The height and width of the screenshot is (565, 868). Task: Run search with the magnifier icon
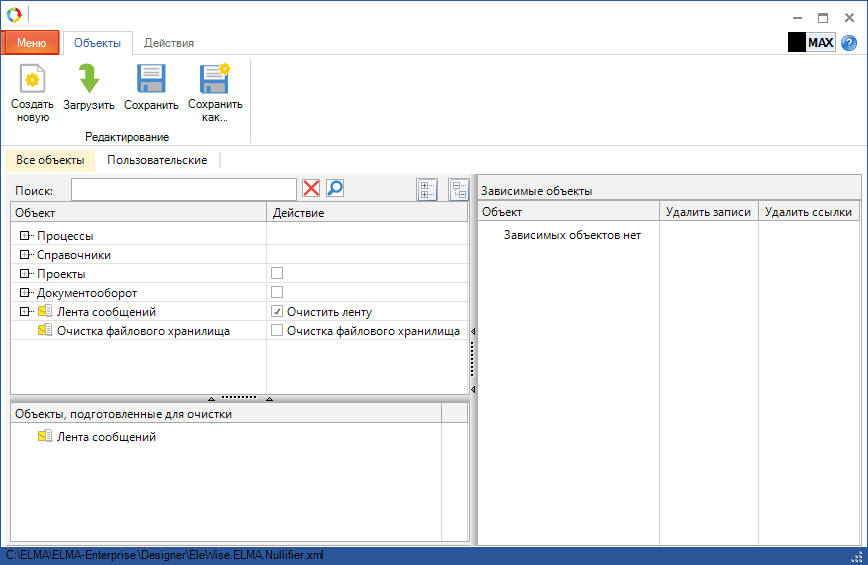[x=335, y=189]
